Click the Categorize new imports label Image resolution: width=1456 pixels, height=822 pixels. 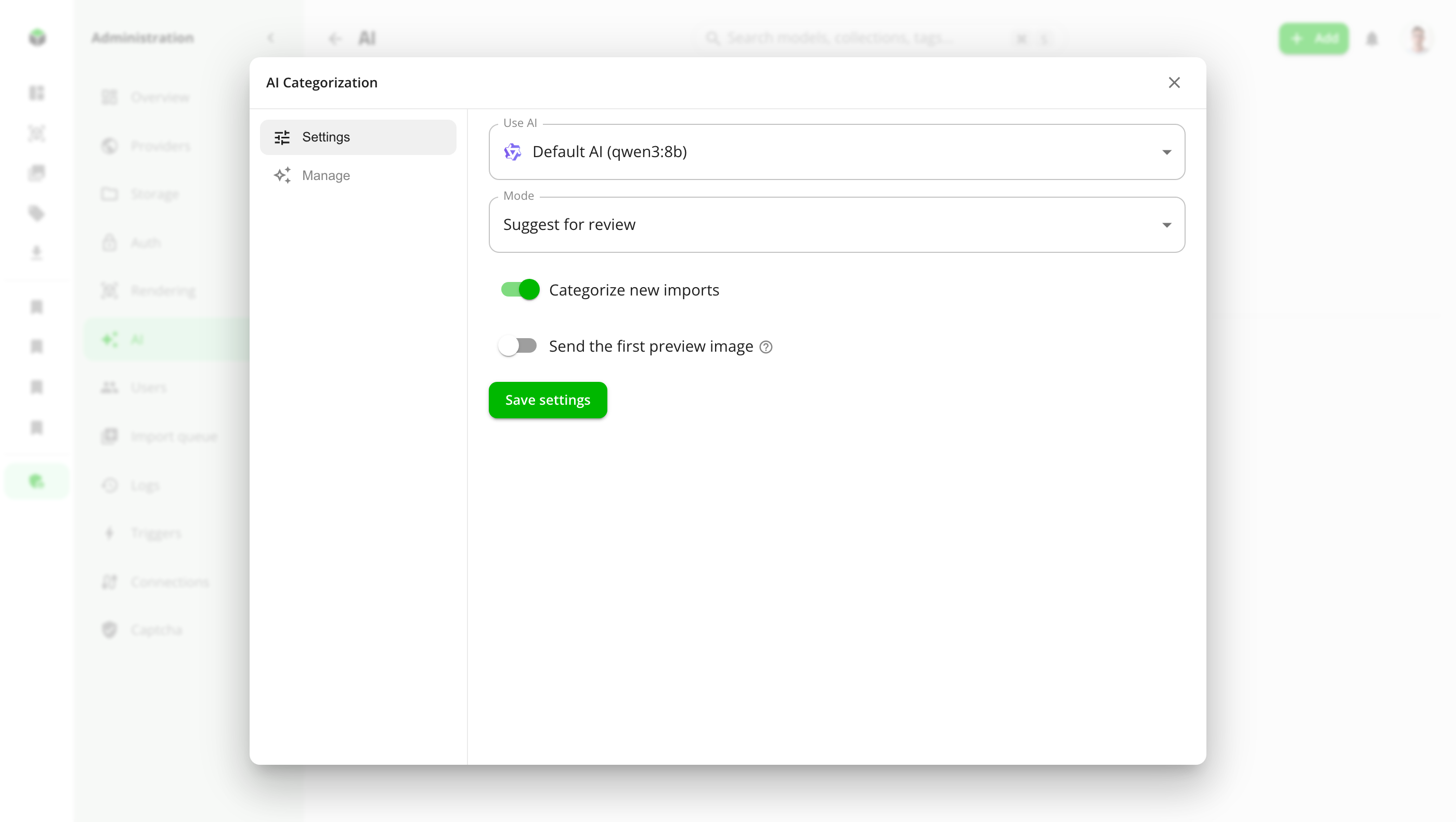pyautogui.click(x=633, y=290)
